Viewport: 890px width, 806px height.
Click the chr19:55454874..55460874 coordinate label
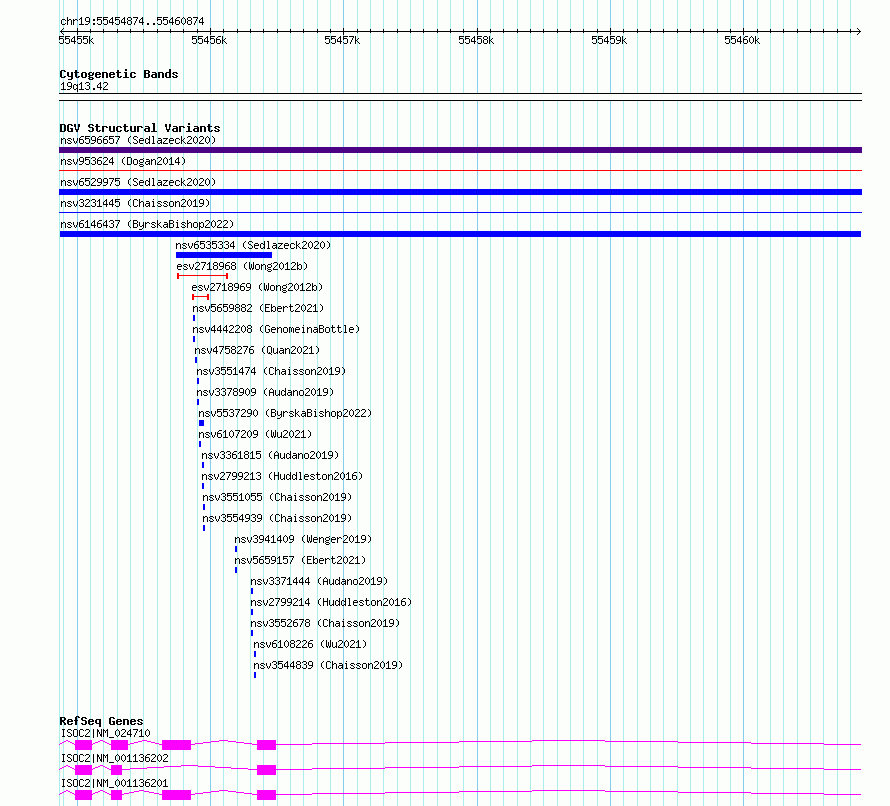tap(132, 22)
